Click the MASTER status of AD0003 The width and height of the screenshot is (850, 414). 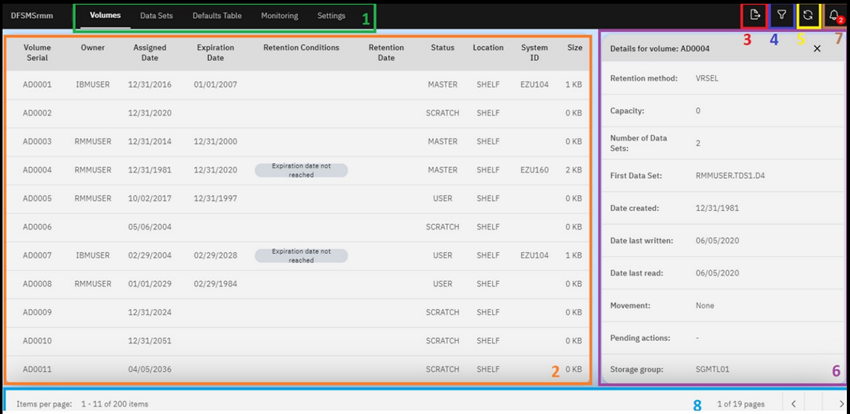click(x=442, y=141)
